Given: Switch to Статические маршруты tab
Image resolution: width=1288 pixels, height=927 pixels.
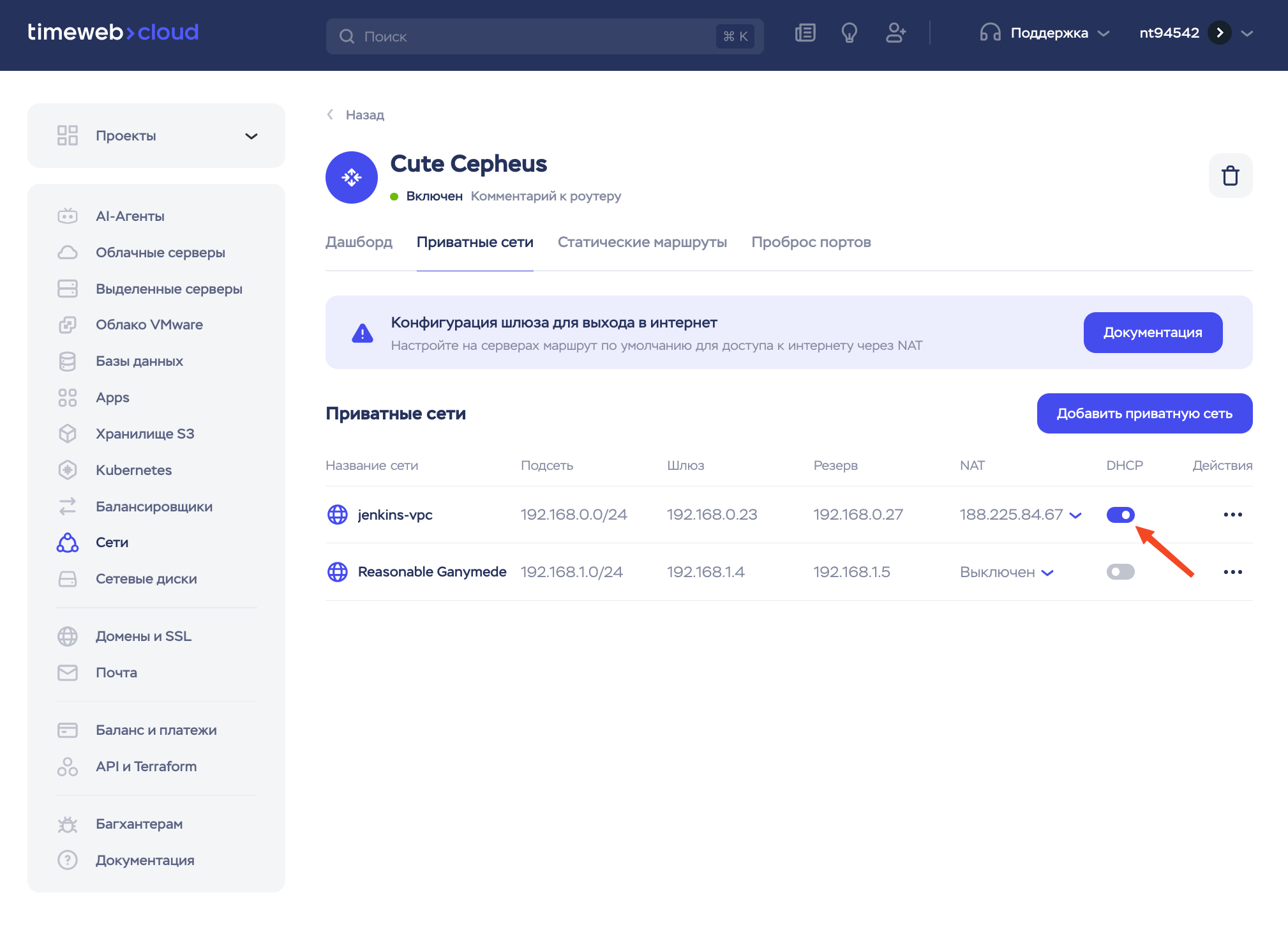Looking at the screenshot, I should tap(642, 243).
